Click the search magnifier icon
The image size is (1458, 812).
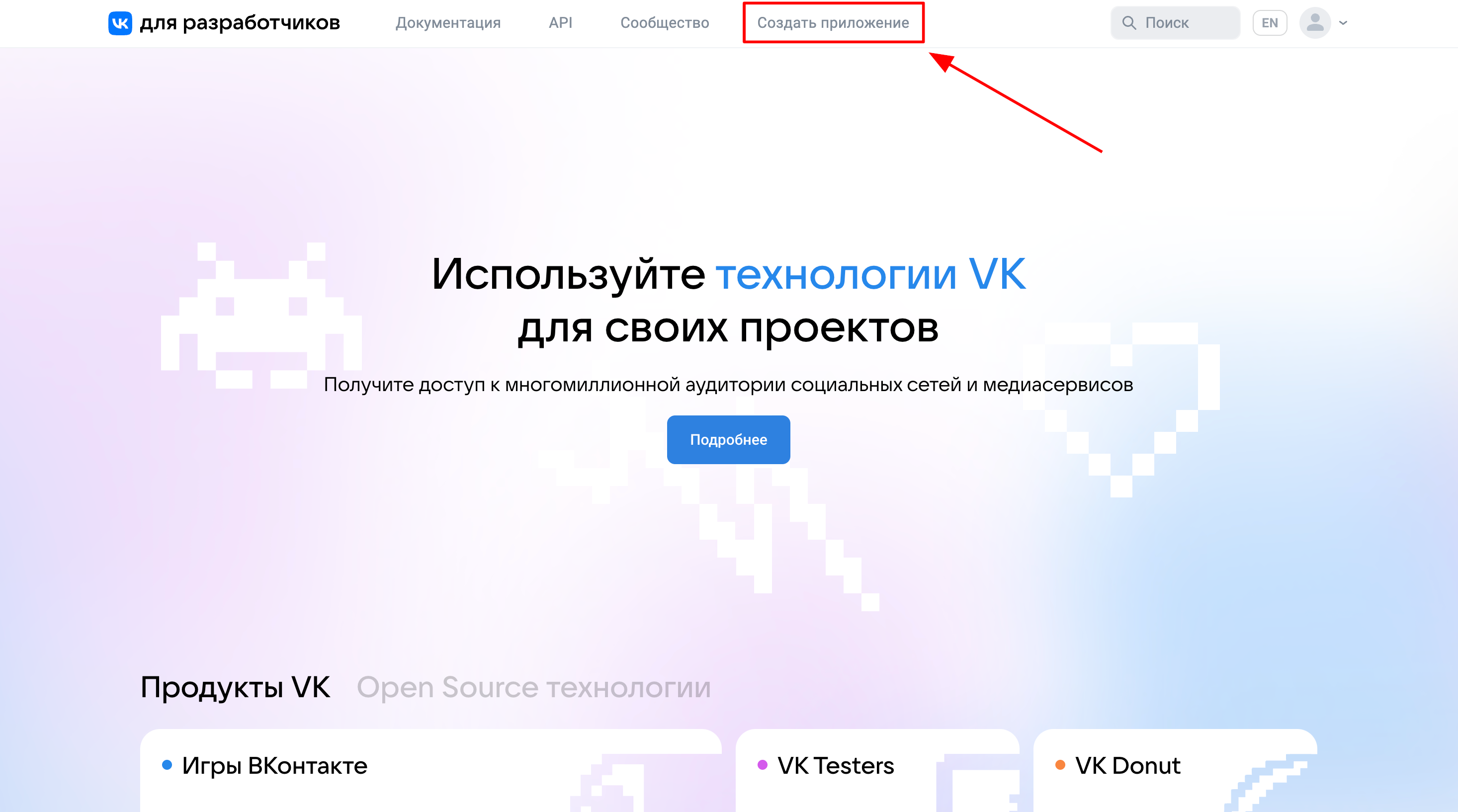1128,23
